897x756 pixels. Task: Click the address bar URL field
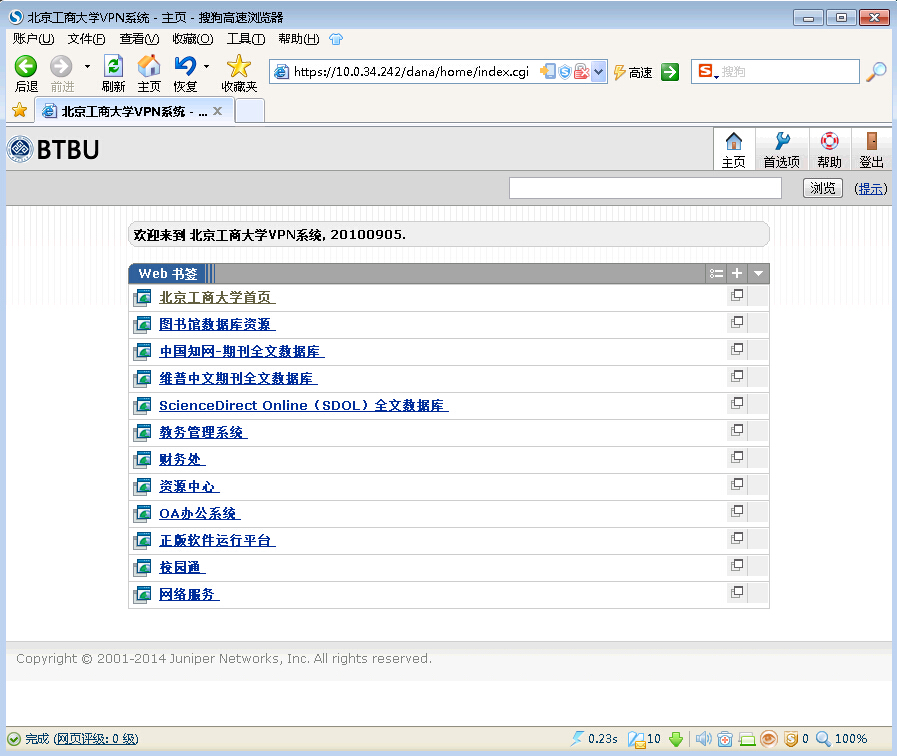tap(411, 71)
